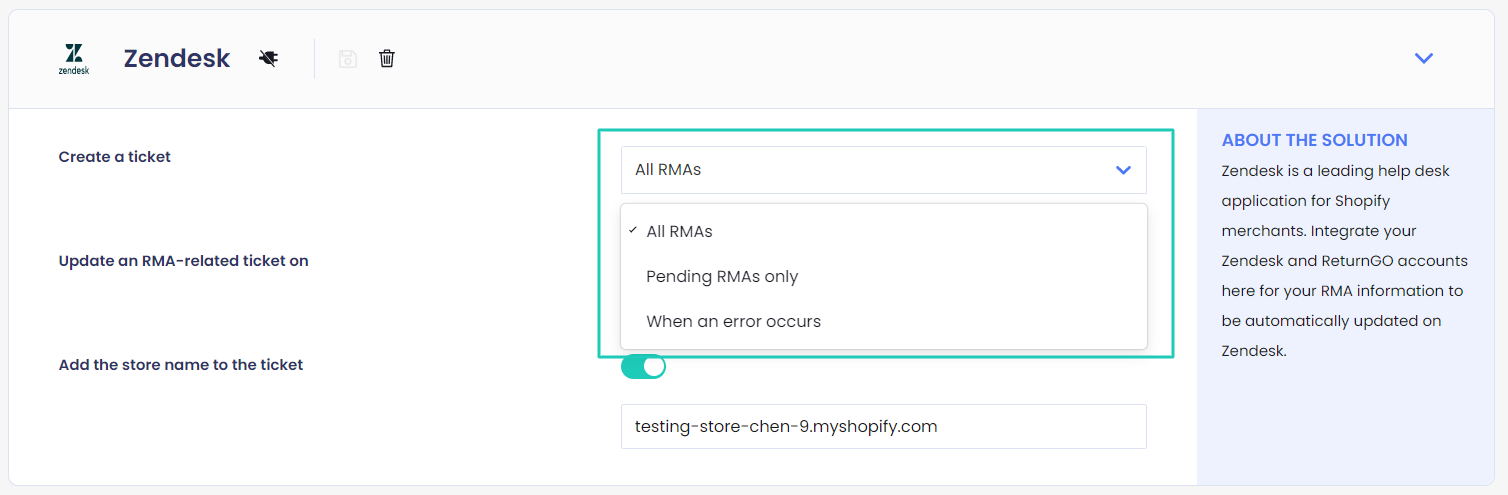Click the Add the store name label
The width and height of the screenshot is (1508, 495).
point(181,365)
